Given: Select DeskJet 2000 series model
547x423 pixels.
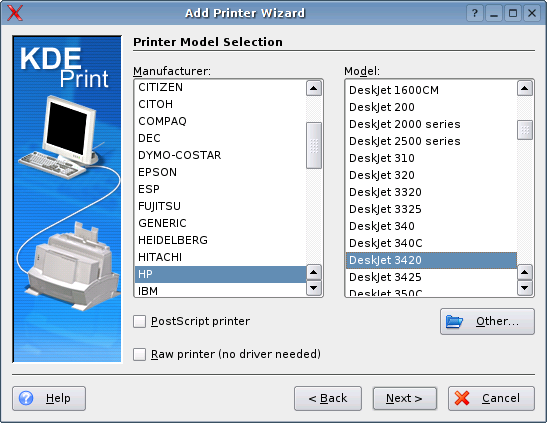Looking at the screenshot, I should [431, 124].
